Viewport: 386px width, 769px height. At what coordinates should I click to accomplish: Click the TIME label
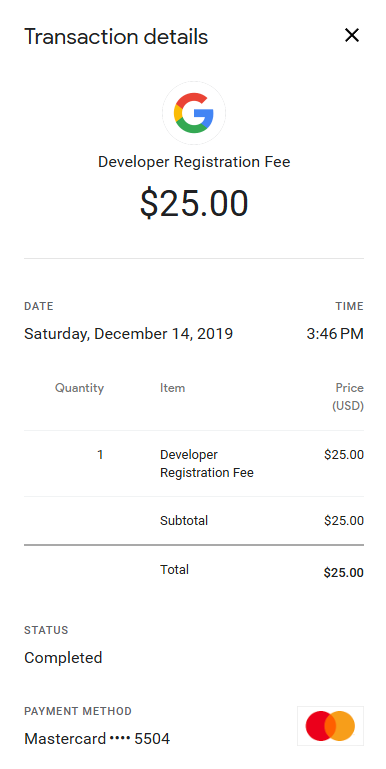pos(350,307)
